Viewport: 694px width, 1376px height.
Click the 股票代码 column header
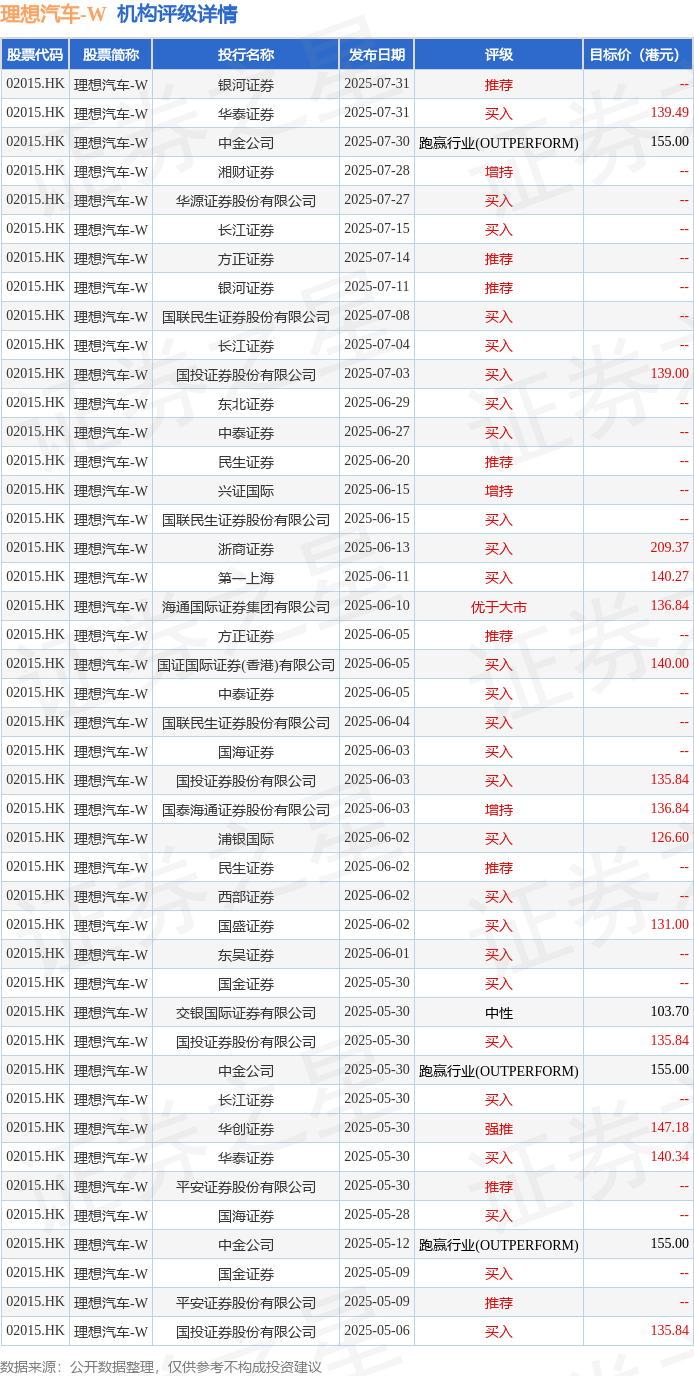point(35,55)
